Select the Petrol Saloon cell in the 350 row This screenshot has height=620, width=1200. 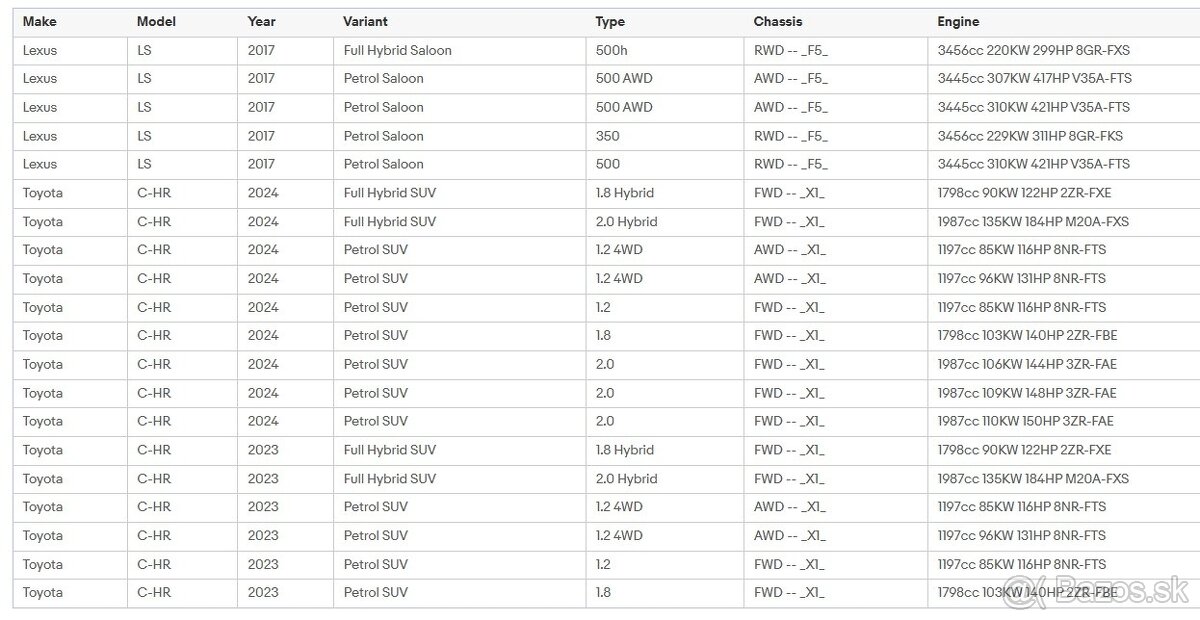coord(383,136)
